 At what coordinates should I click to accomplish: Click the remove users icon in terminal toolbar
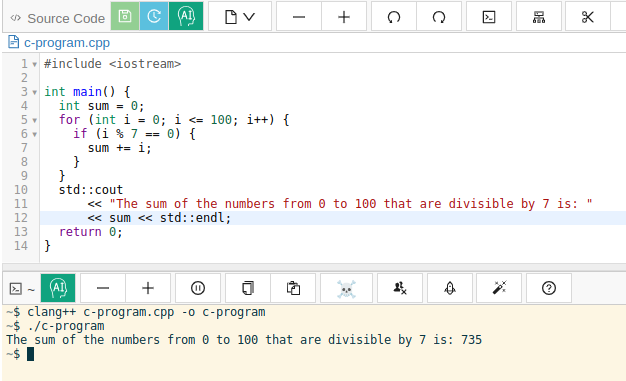pyautogui.click(x=400, y=288)
